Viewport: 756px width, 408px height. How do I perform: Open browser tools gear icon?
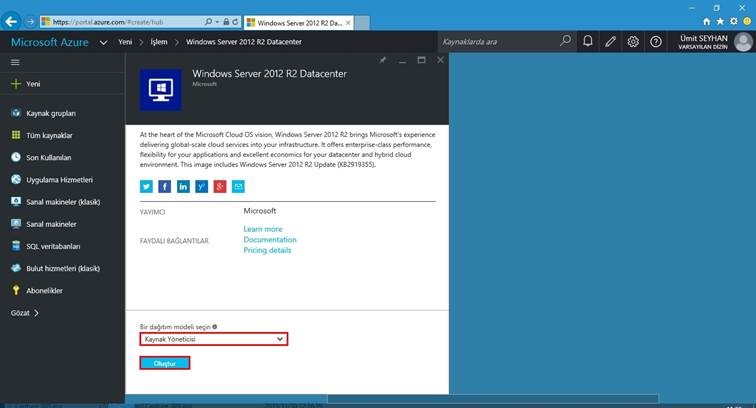(733, 22)
